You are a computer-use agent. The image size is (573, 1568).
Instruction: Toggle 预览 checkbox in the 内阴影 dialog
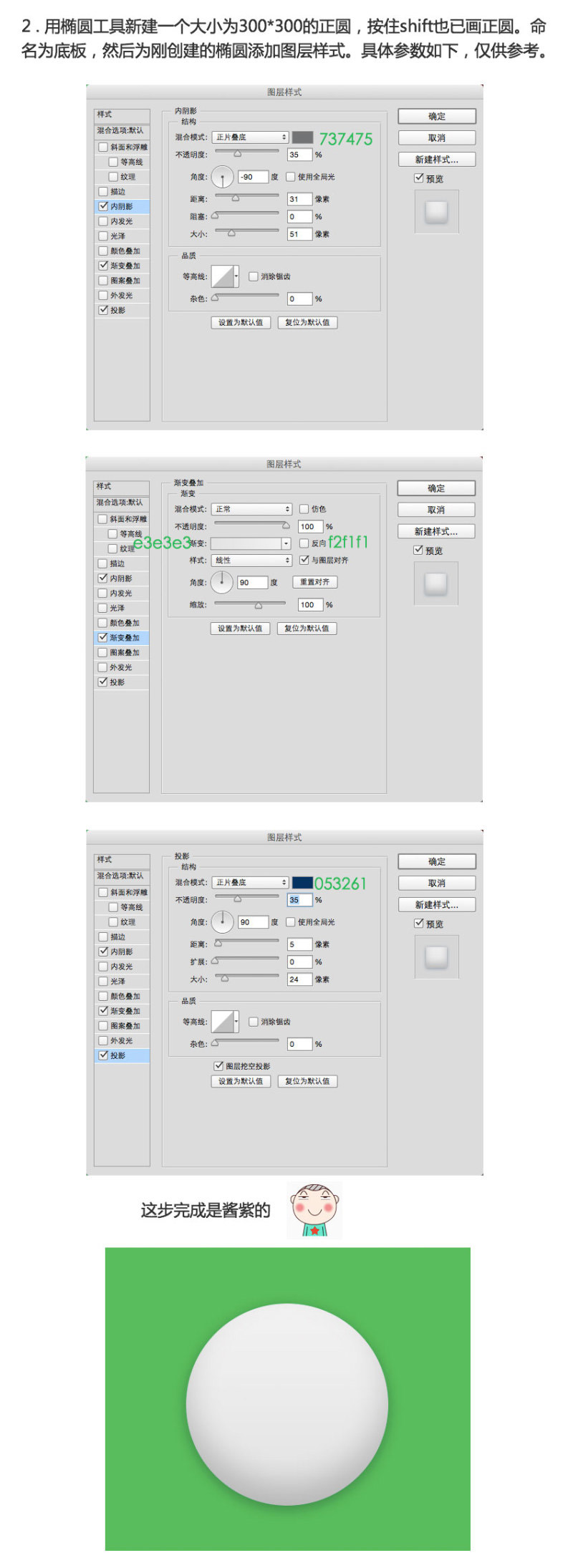click(419, 178)
